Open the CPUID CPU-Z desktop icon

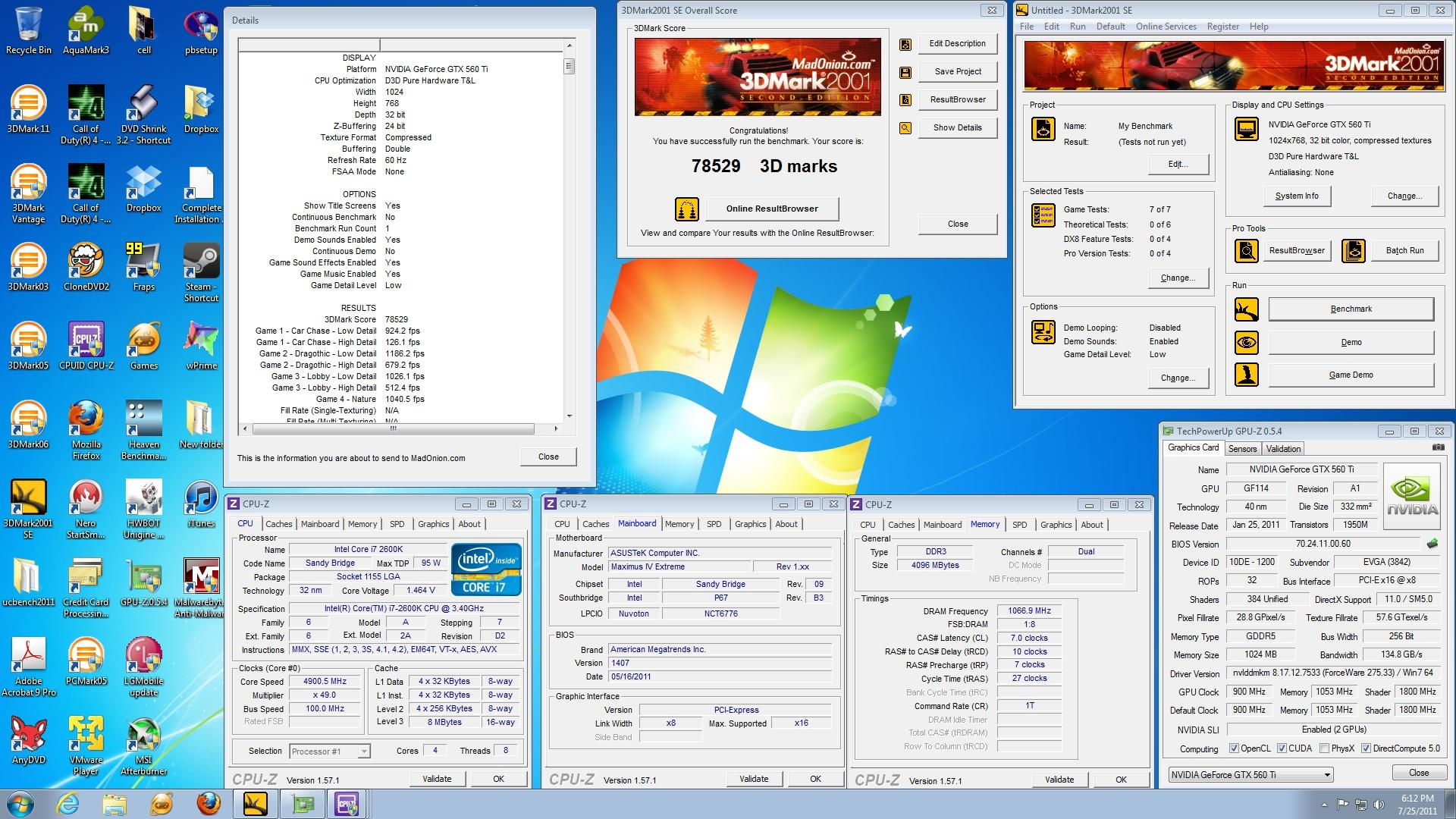(86, 347)
